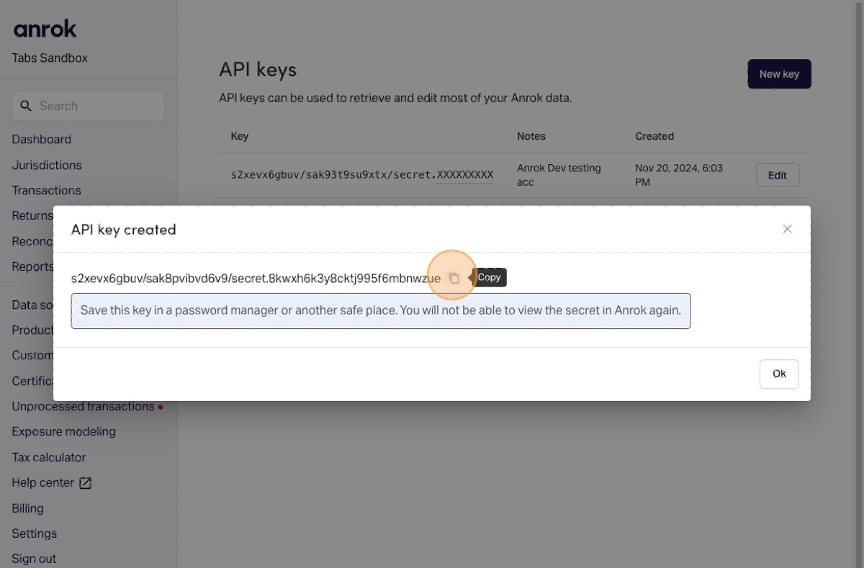
Task: Open Settings from the sidebar
Action: click(x=34, y=533)
